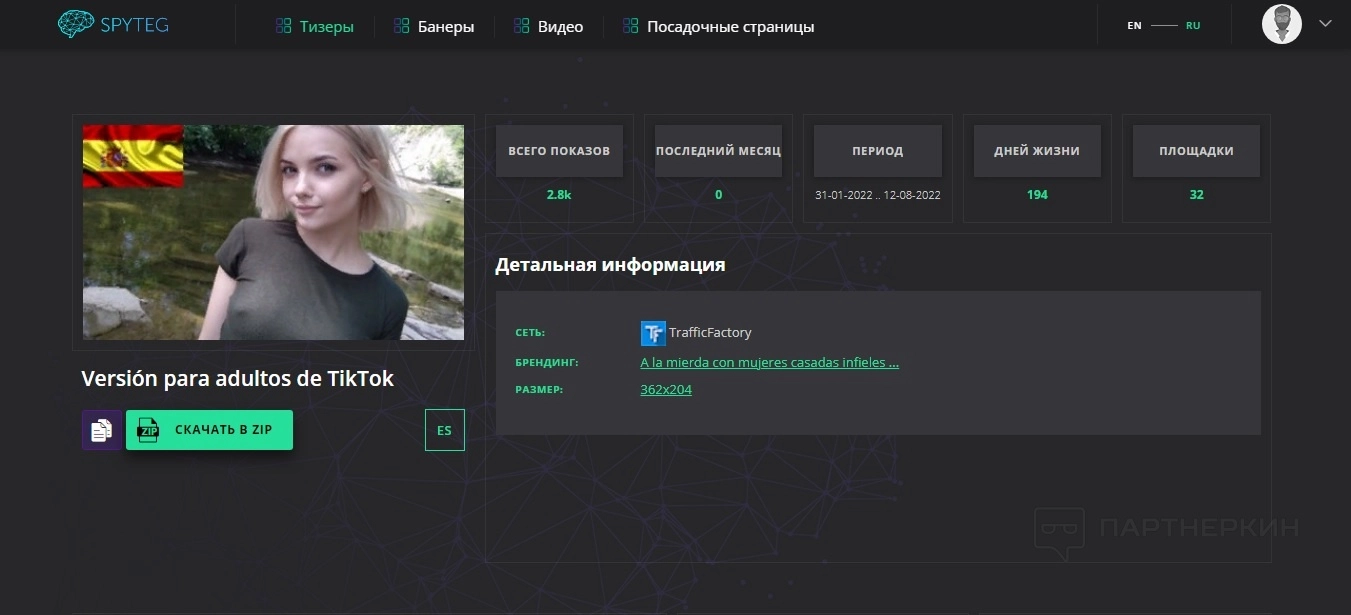Click the СКАЧАТЬ В ZIP button

tap(209, 430)
